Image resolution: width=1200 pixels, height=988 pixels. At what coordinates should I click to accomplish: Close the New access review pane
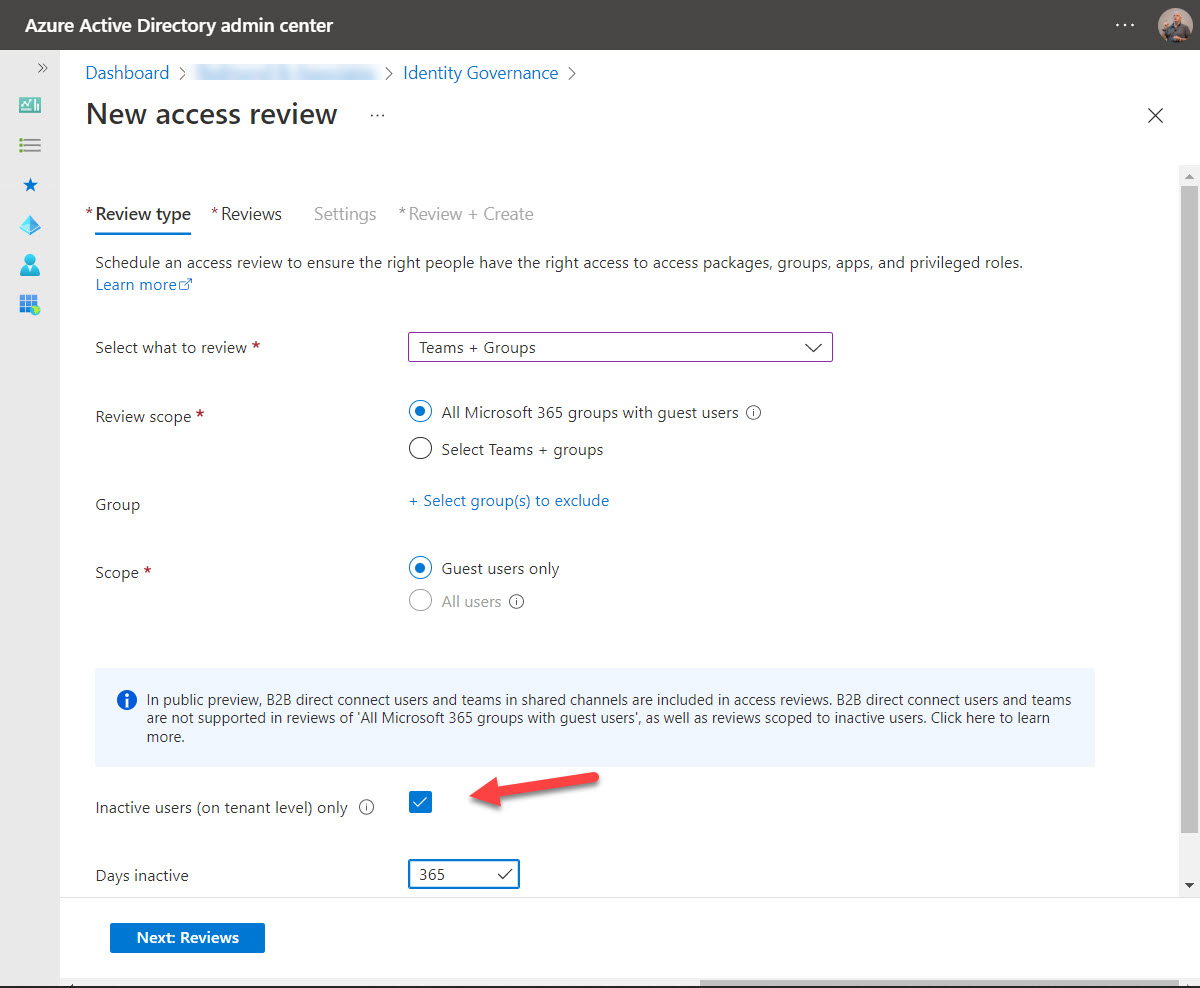pyautogui.click(x=1155, y=115)
